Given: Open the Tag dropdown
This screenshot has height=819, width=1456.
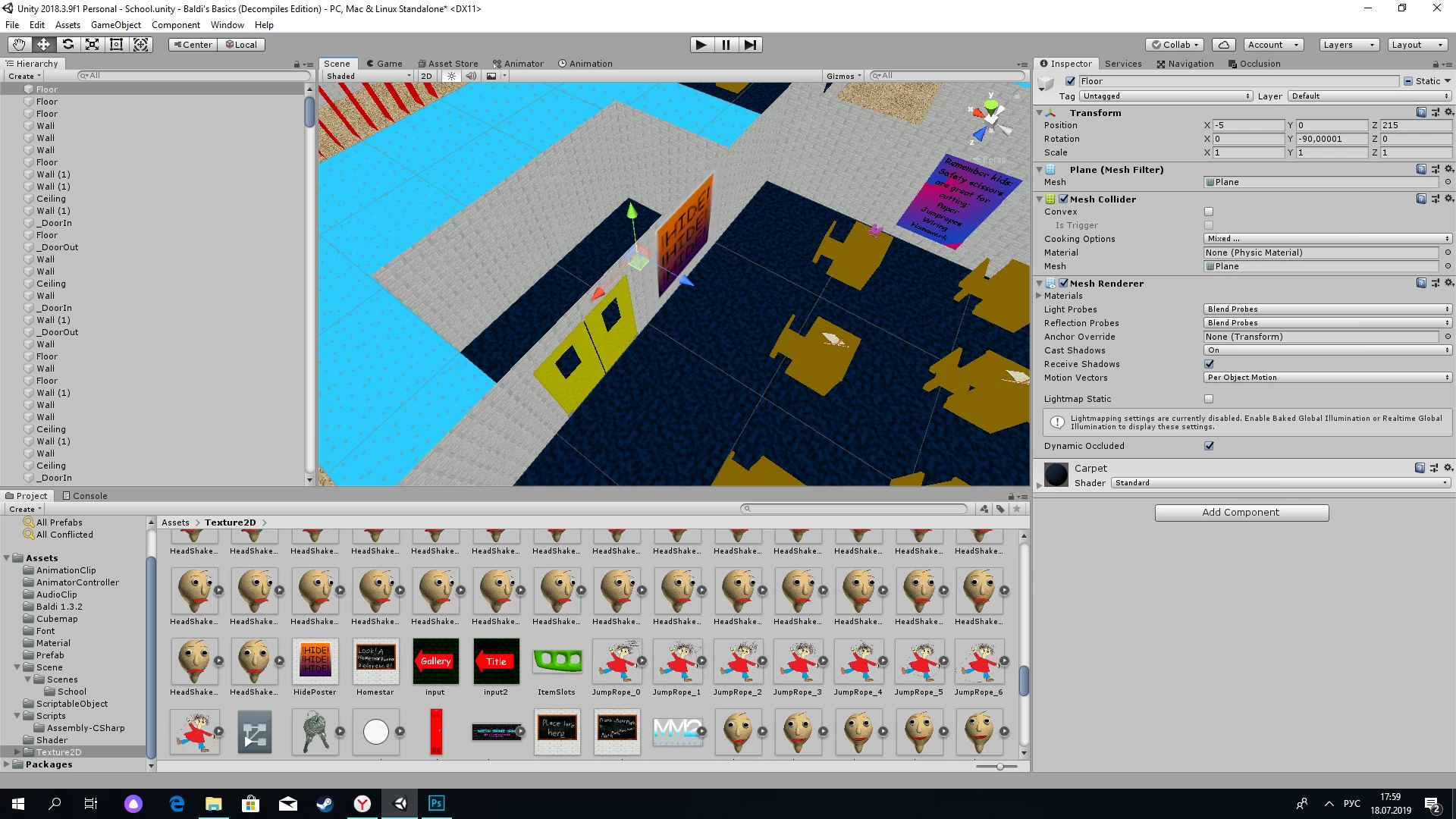Looking at the screenshot, I should [x=1166, y=96].
